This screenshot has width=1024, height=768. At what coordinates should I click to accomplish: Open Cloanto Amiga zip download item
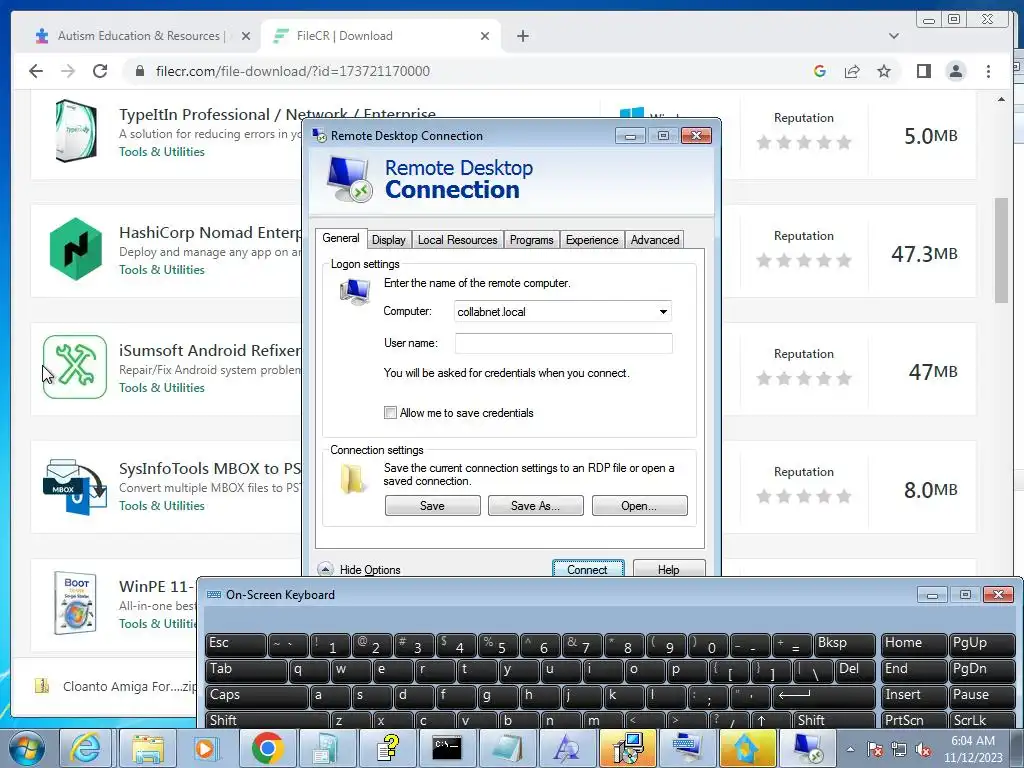tap(114, 686)
